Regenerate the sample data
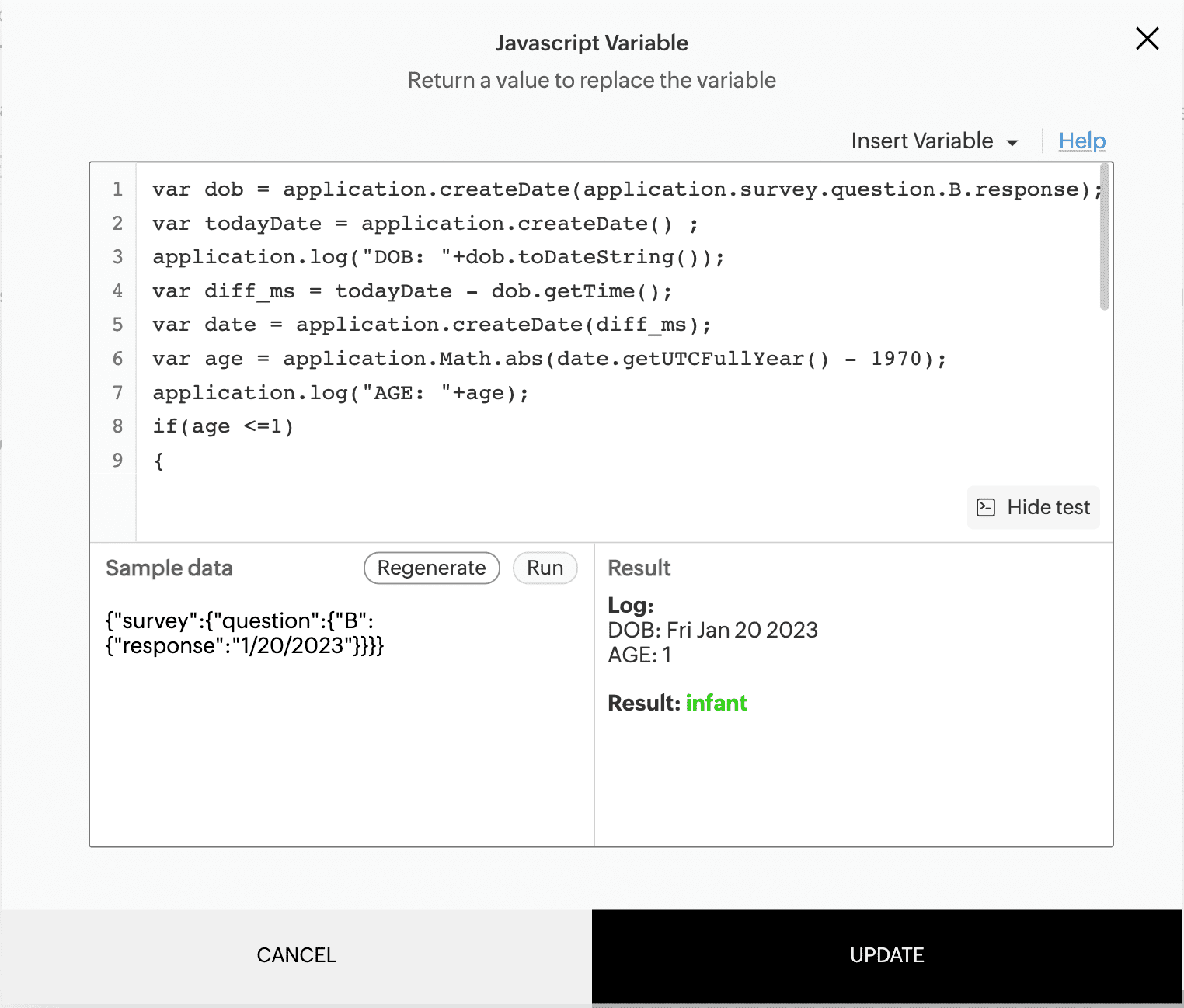This screenshot has width=1184, height=1008. pyautogui.click(x=431, y=568)
